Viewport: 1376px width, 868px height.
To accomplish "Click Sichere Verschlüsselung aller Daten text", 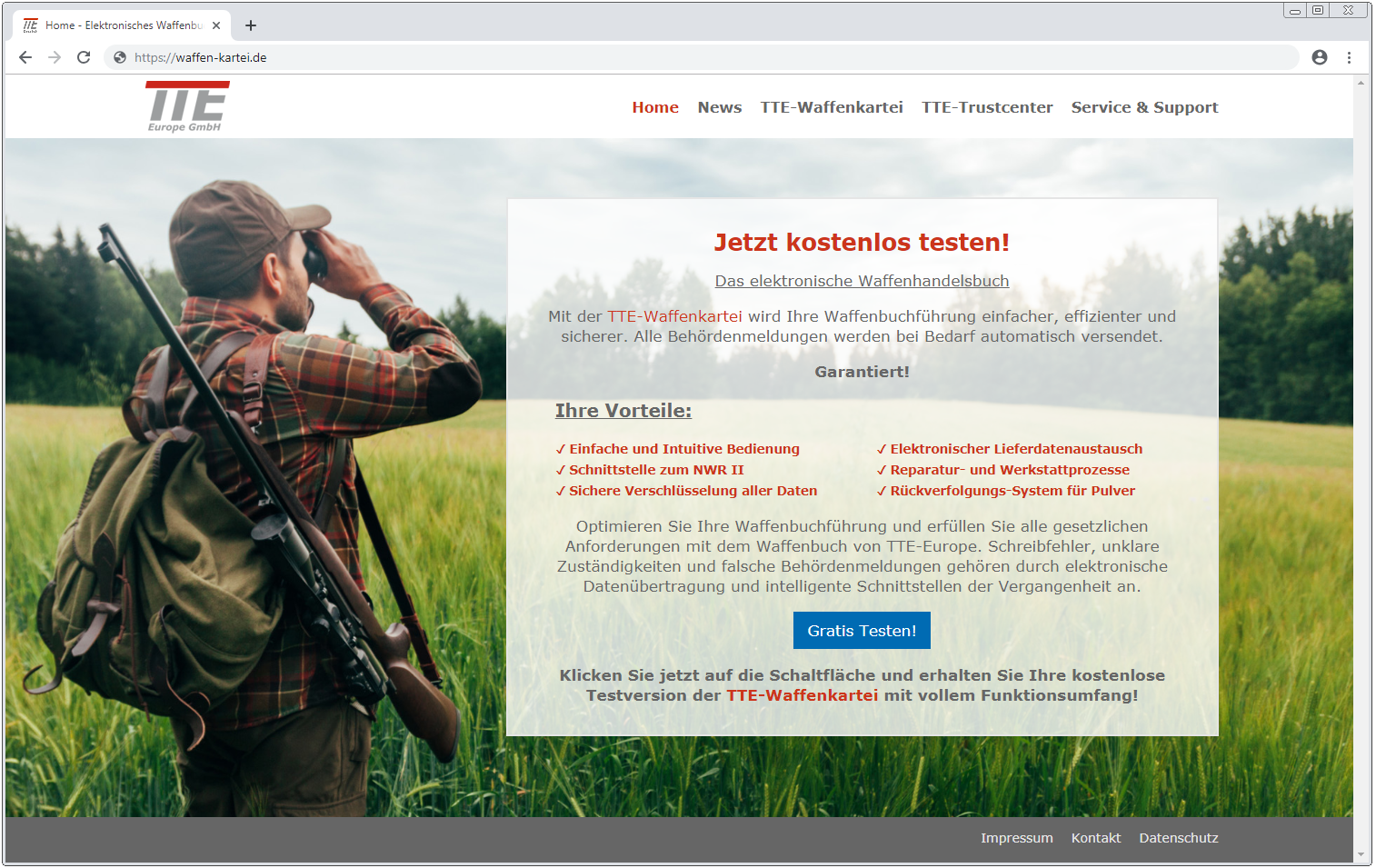I will [x=693, y=491].
